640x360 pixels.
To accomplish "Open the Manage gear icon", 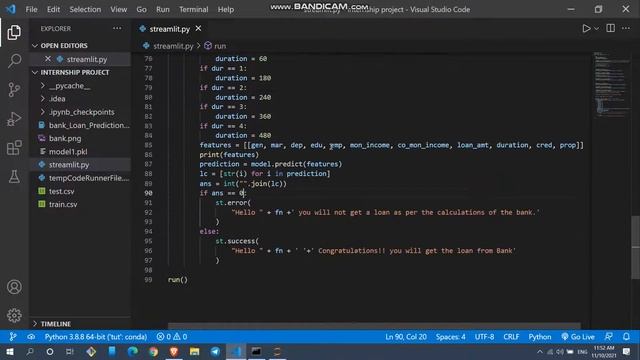I will click(14, 315).
